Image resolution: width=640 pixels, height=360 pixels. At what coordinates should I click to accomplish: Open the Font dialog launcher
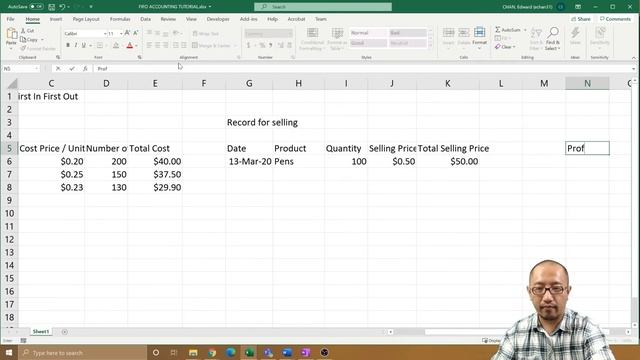pos(140,58)
